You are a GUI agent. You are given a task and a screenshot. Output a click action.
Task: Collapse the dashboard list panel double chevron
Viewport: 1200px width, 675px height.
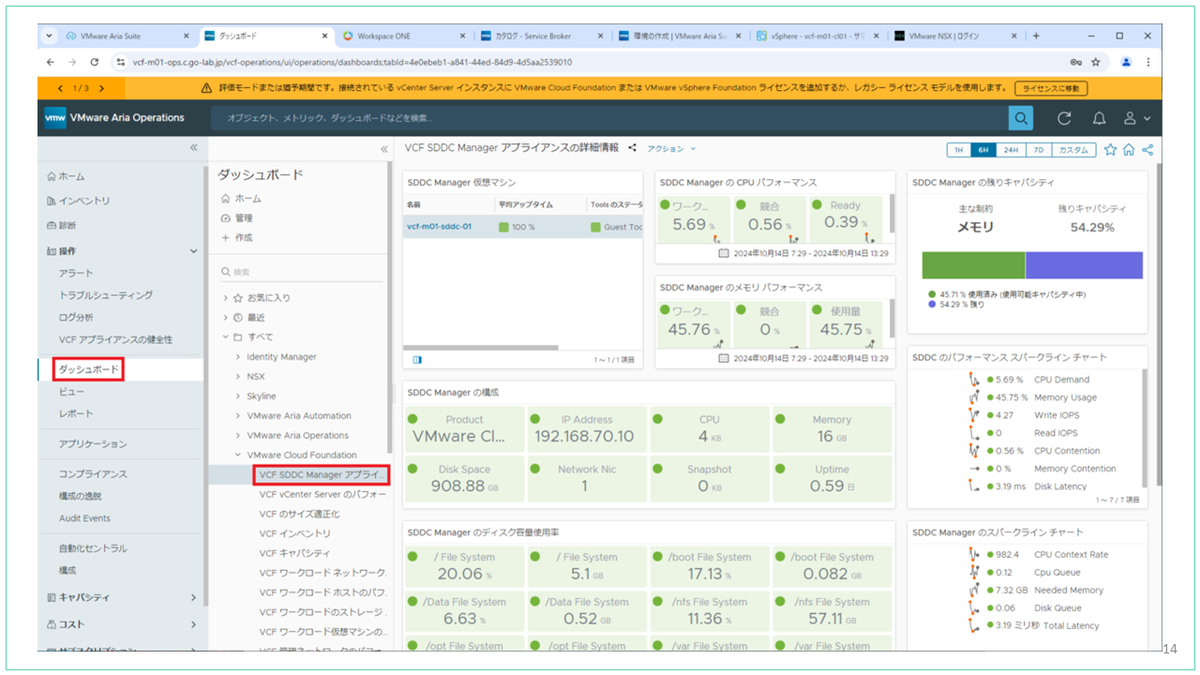pos(384,148)
